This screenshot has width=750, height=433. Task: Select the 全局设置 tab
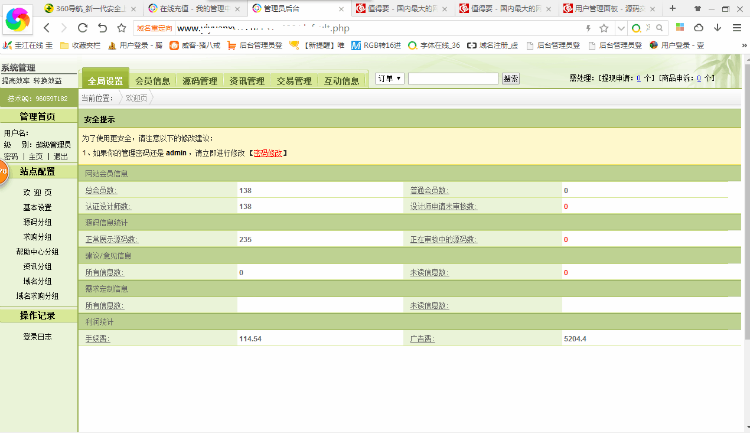(x=105, y=80)
